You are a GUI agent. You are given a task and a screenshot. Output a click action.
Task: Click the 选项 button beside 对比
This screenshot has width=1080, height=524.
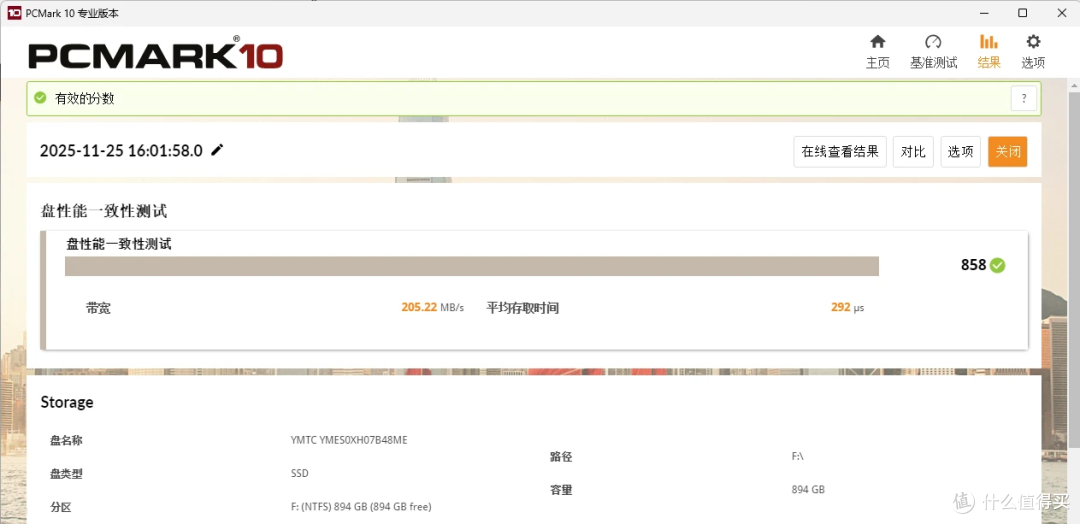tap(960, 151)
